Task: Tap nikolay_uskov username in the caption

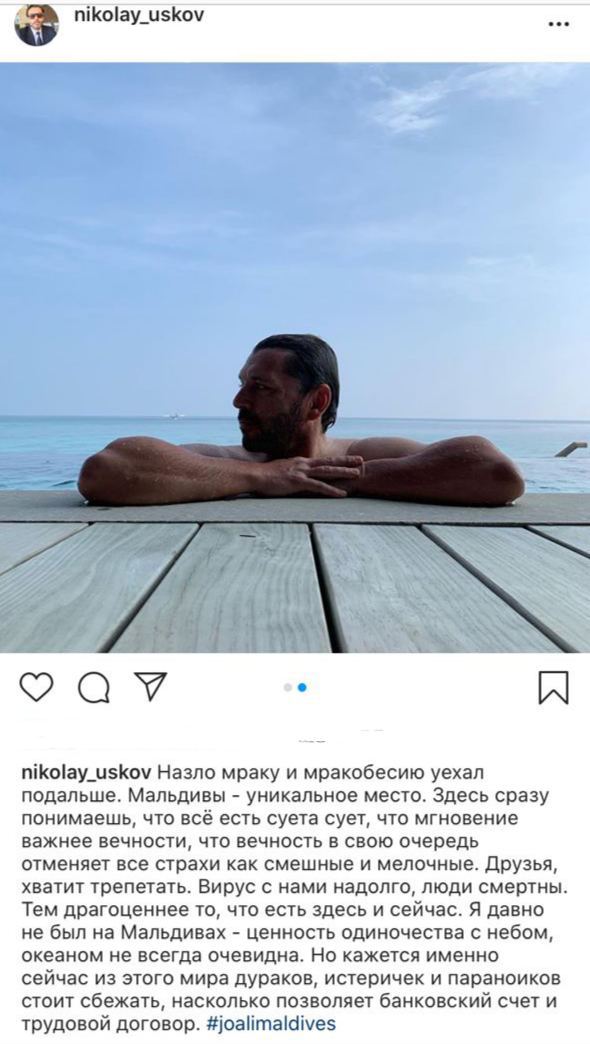Action: (88, 773)
